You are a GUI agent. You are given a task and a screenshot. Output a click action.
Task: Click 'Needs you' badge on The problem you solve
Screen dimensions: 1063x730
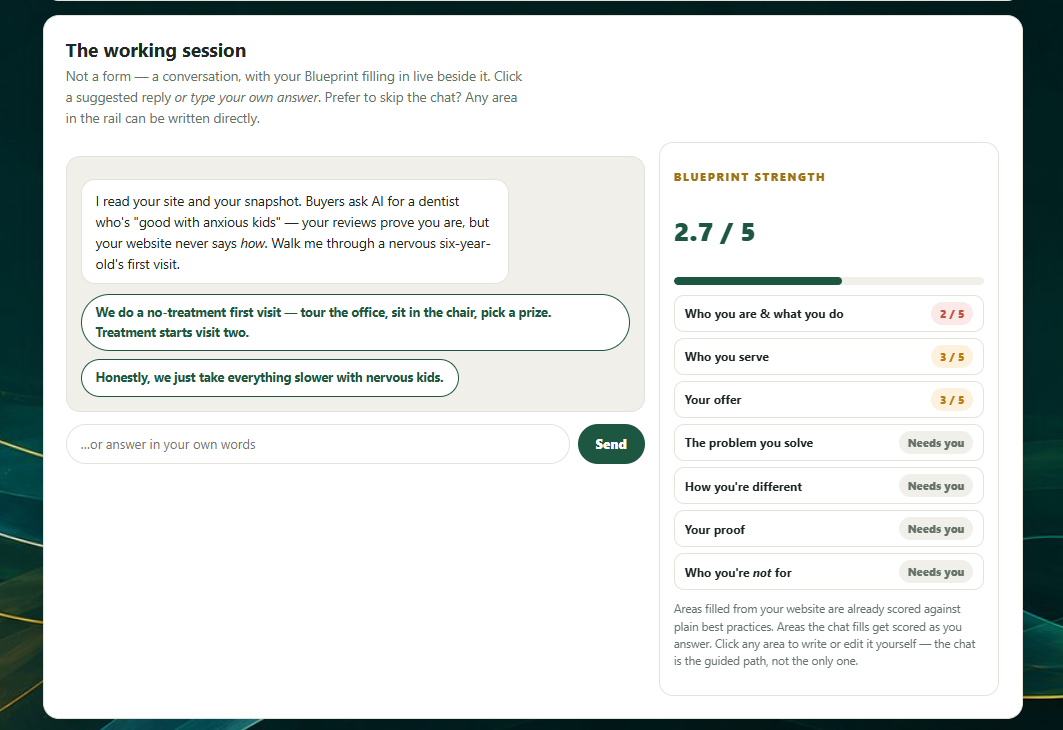[936, 443]
